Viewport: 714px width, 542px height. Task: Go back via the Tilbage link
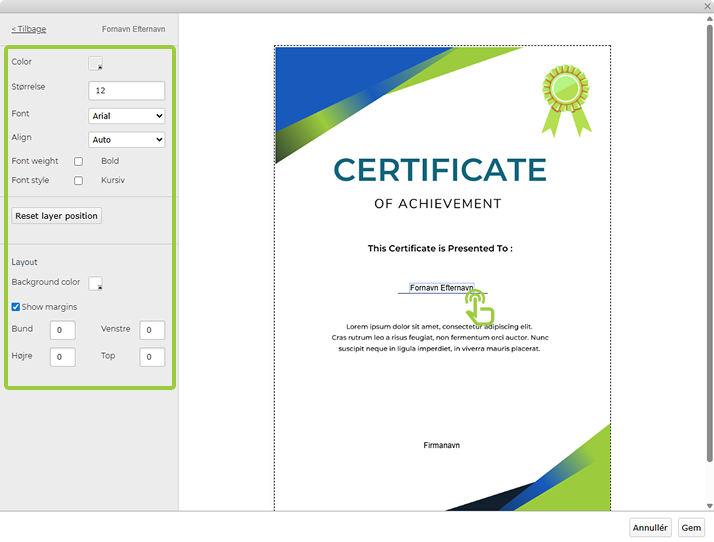click(x=29, y=29)
